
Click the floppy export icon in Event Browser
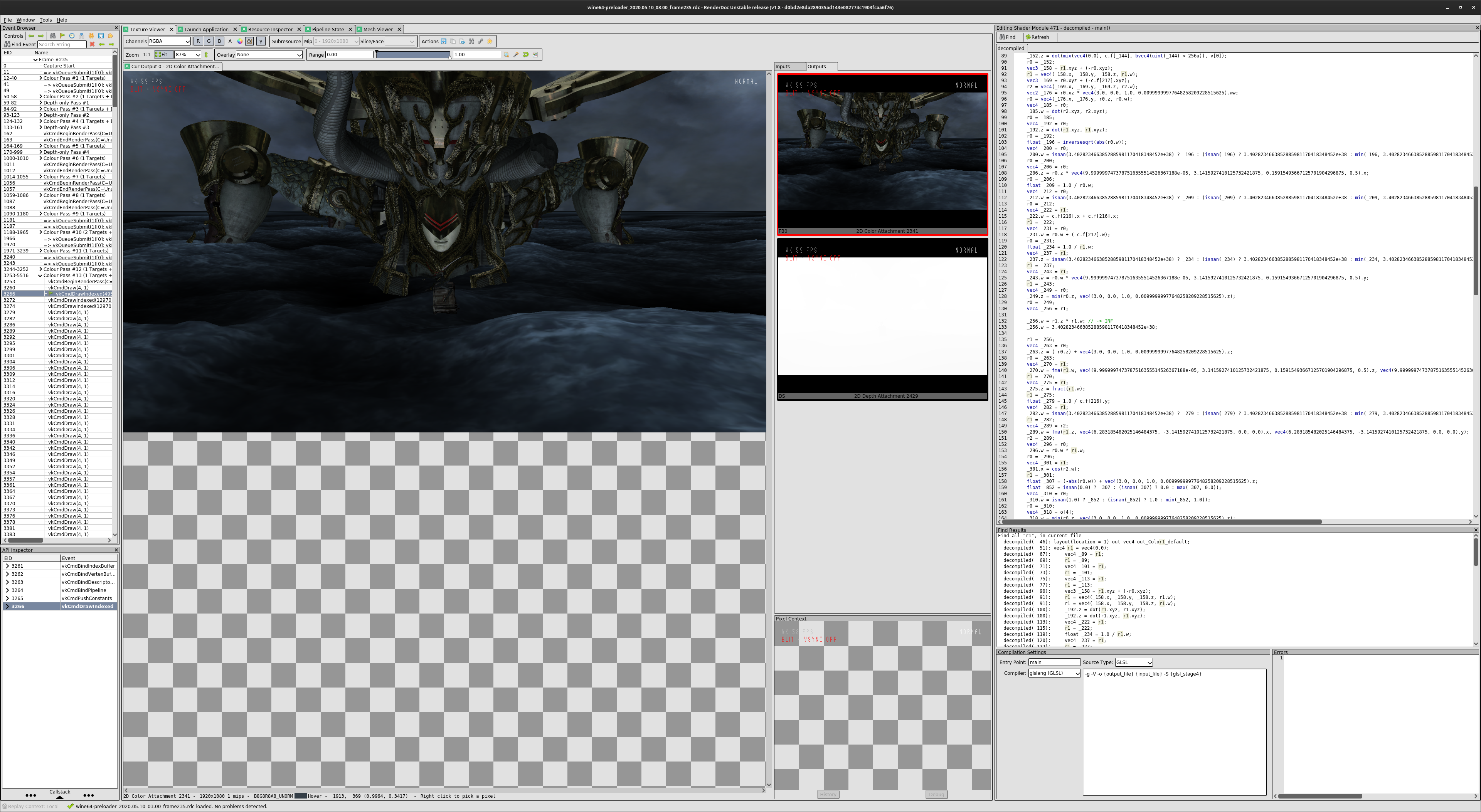pyautogui.click(x=101, y=35)
